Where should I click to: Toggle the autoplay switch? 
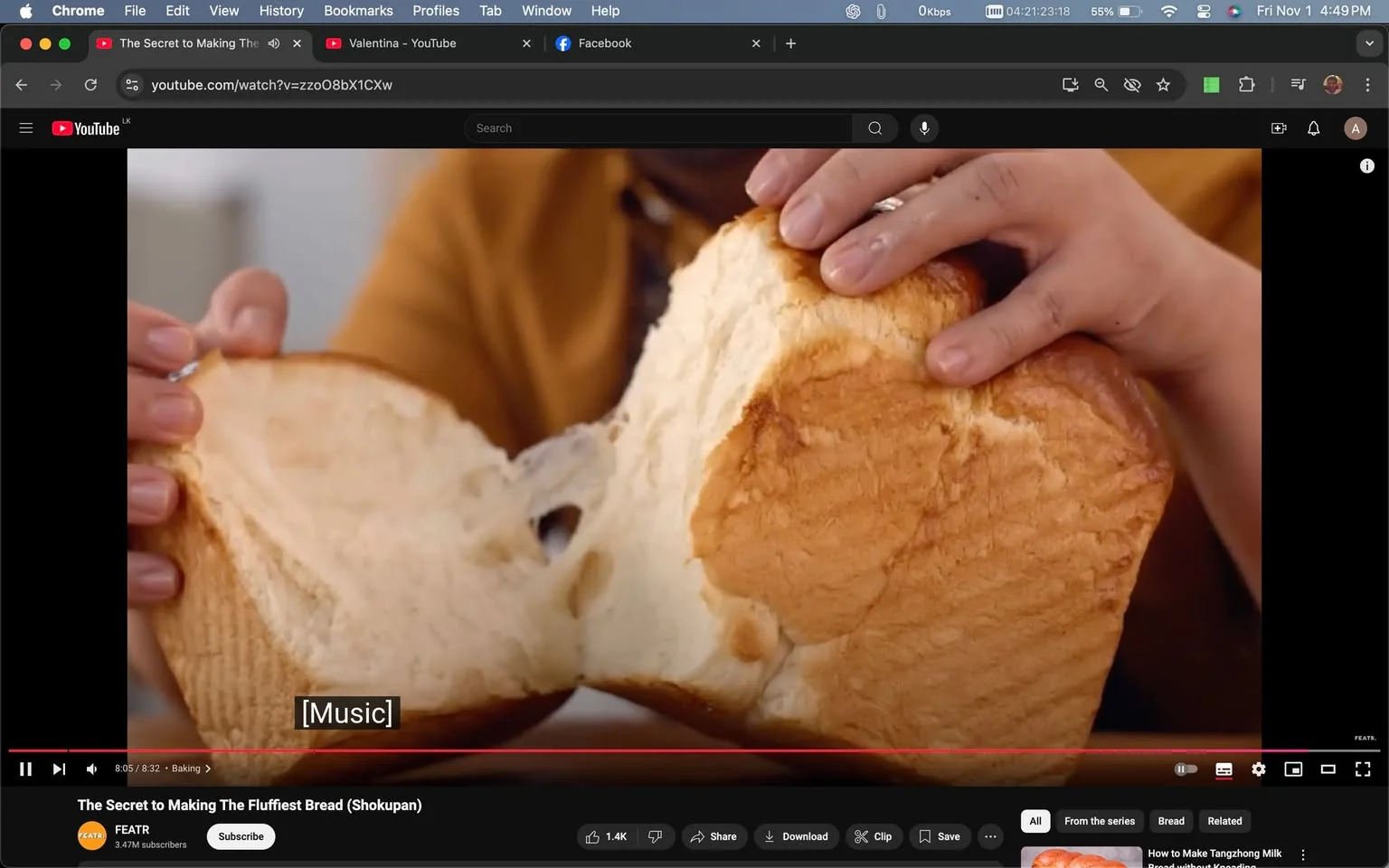[x=1186, y=769]
